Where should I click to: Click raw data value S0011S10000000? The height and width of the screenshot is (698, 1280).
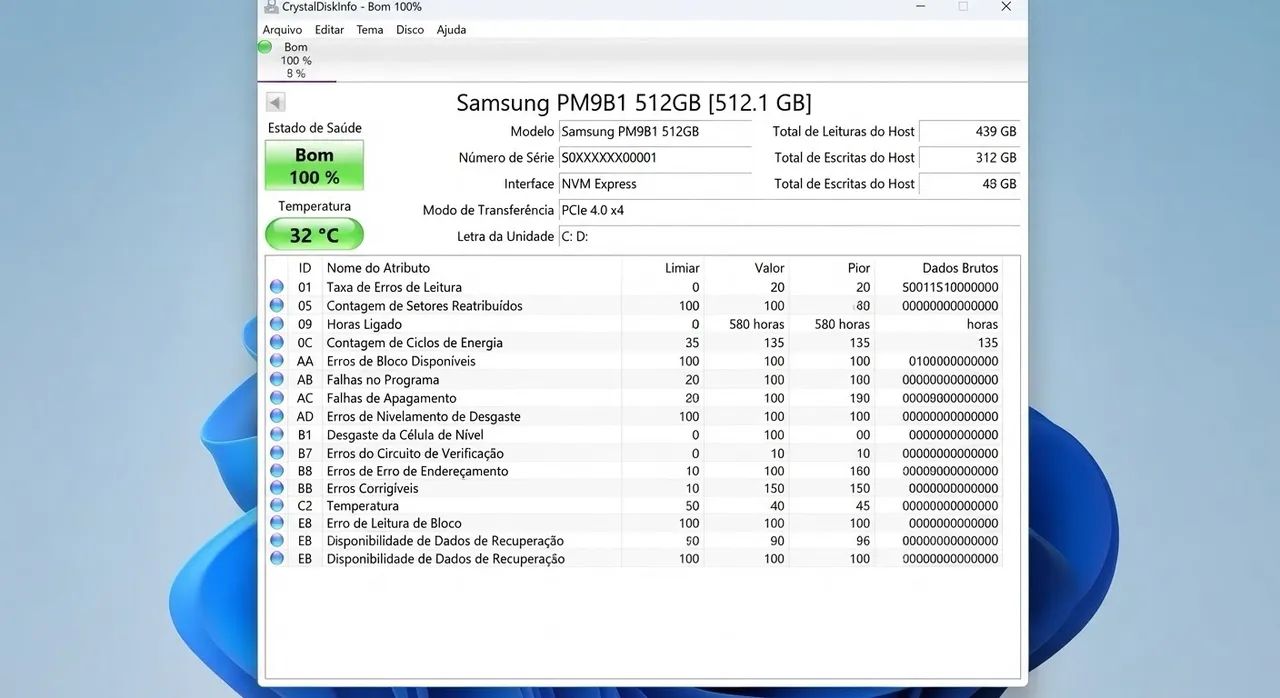click(950, 287)
